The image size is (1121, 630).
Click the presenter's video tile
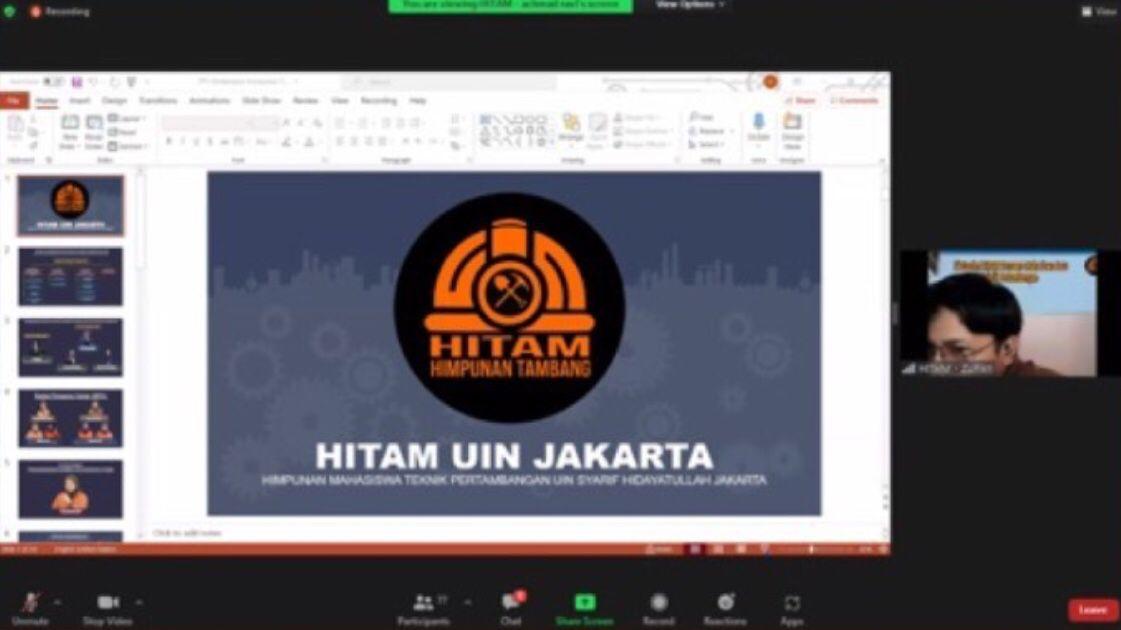[x=999, y=313]
